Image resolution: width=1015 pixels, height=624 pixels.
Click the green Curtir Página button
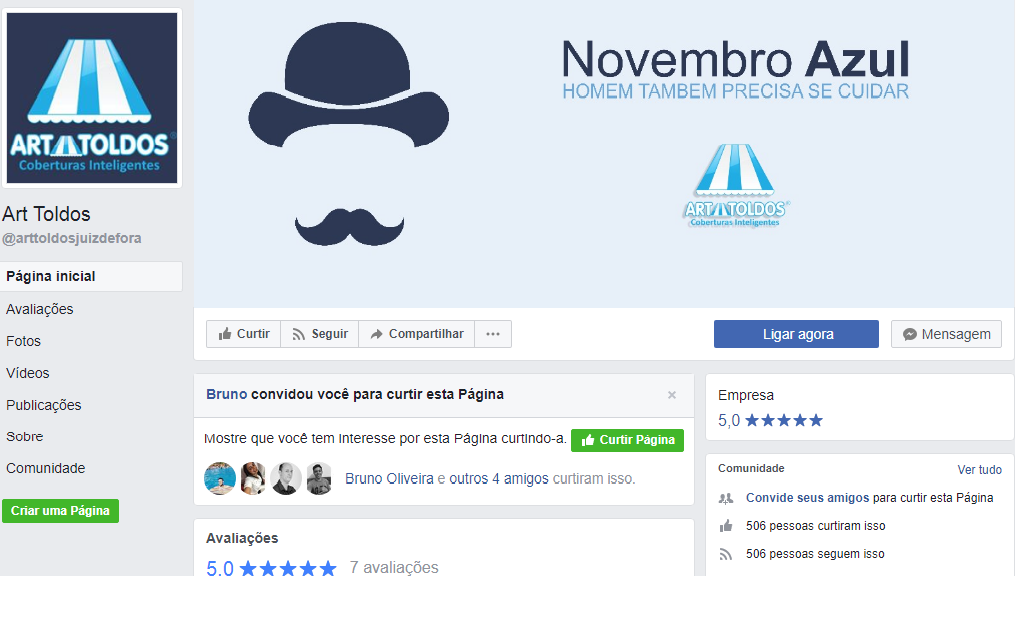tap(627, 440)
